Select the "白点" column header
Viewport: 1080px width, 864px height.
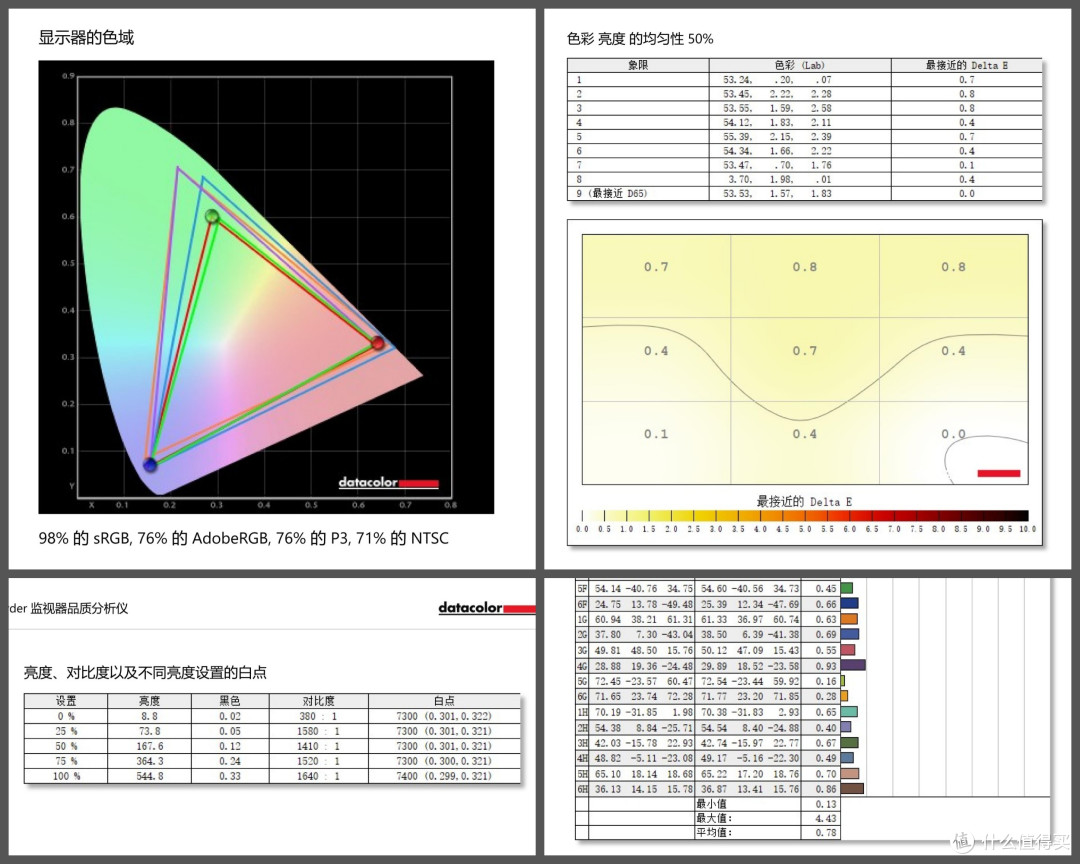444,701
